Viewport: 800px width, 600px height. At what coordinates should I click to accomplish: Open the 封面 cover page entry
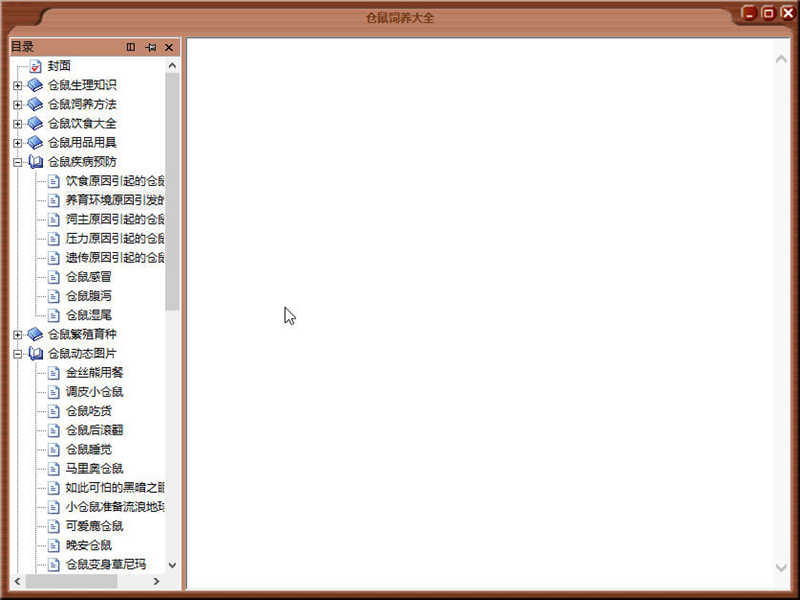pos(59,66)
